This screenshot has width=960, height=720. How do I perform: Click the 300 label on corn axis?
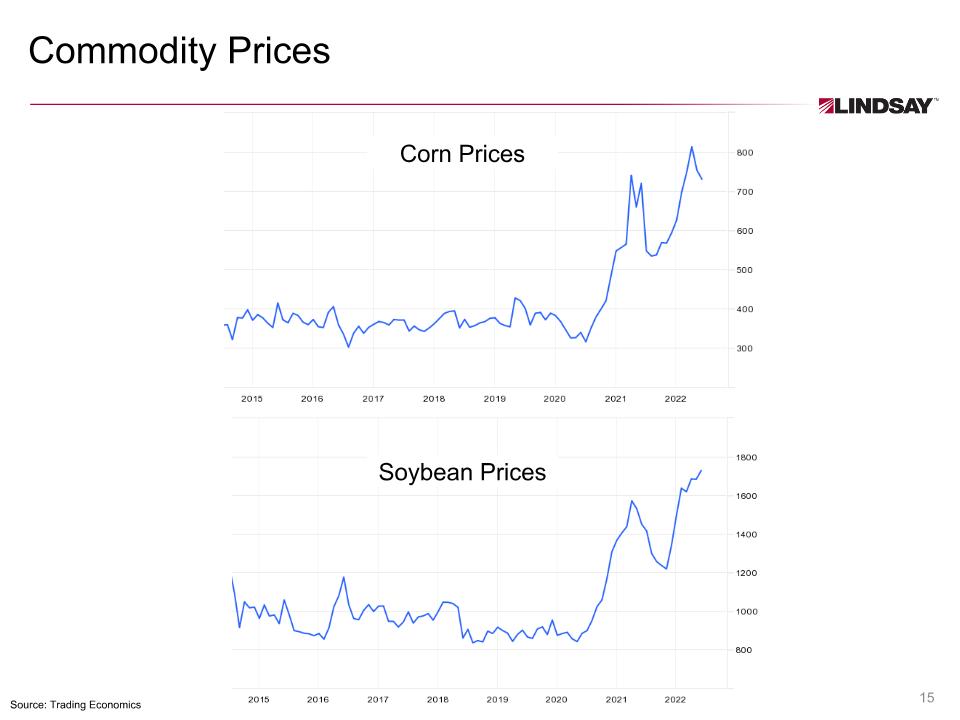pos(746,348)
